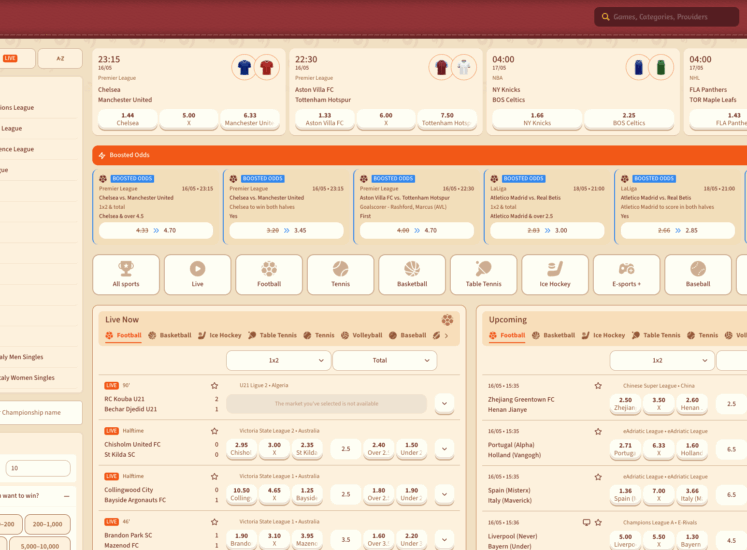This screenshot has width=747, height=550.
Task: Bet on Tottenham Hotspur at 7.50
Action: point(447,119)
